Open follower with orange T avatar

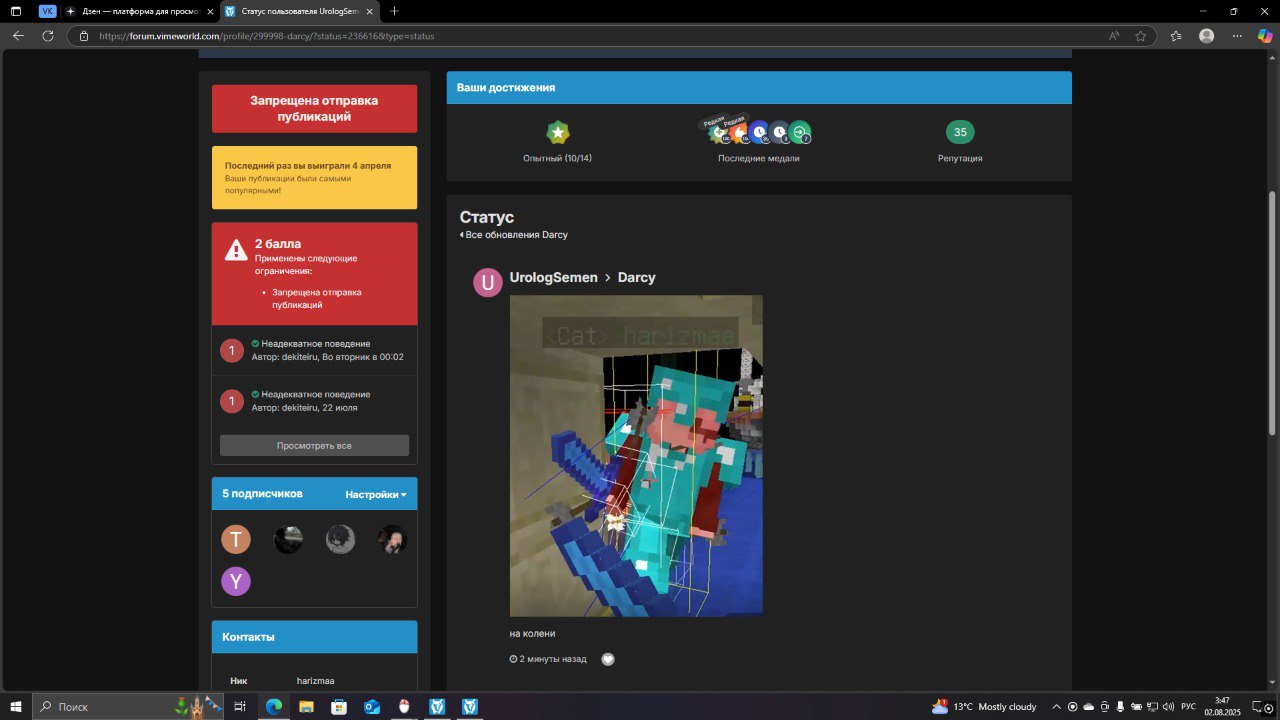pyautogui.click(x=236, y=540)
